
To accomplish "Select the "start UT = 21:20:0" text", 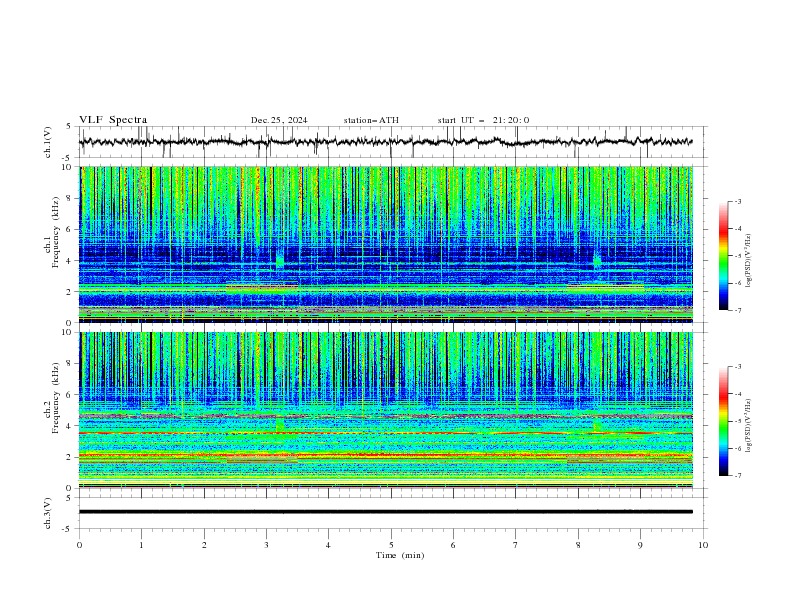I will coord(483,120).
